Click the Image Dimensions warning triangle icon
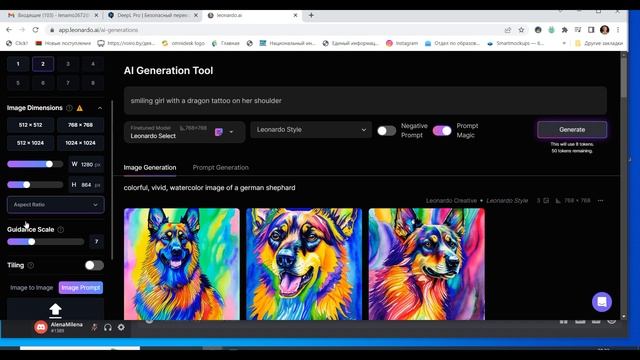 click(80, 108)
